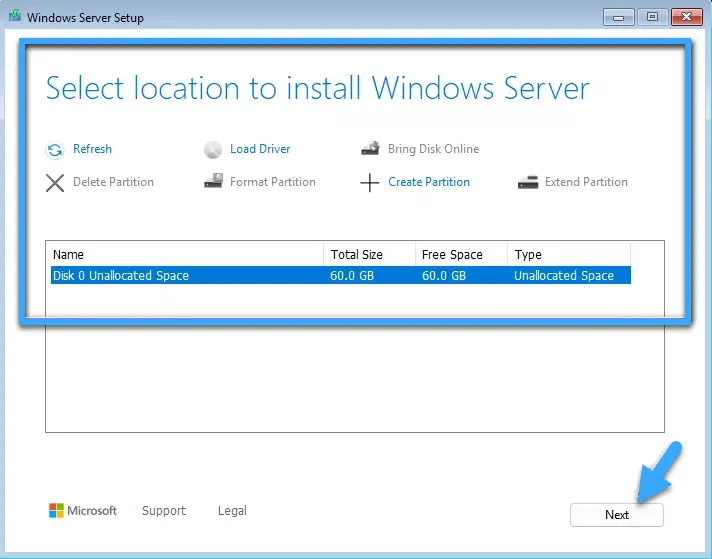
Task: Click the Name column header
Action: click(x=187, y=254)
